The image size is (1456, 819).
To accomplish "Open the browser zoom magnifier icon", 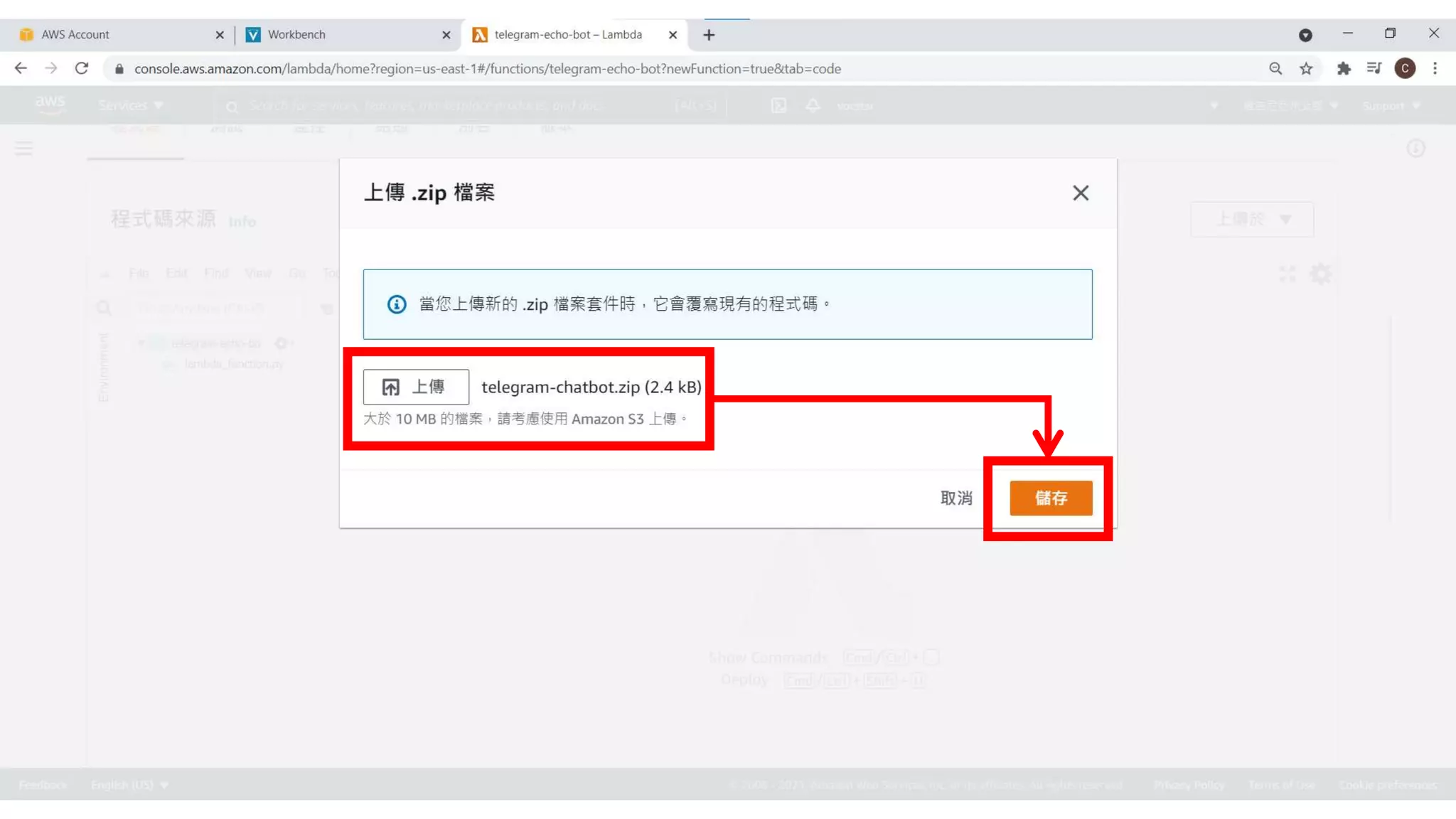I will pyautogui.click(x=1275, y=68).
